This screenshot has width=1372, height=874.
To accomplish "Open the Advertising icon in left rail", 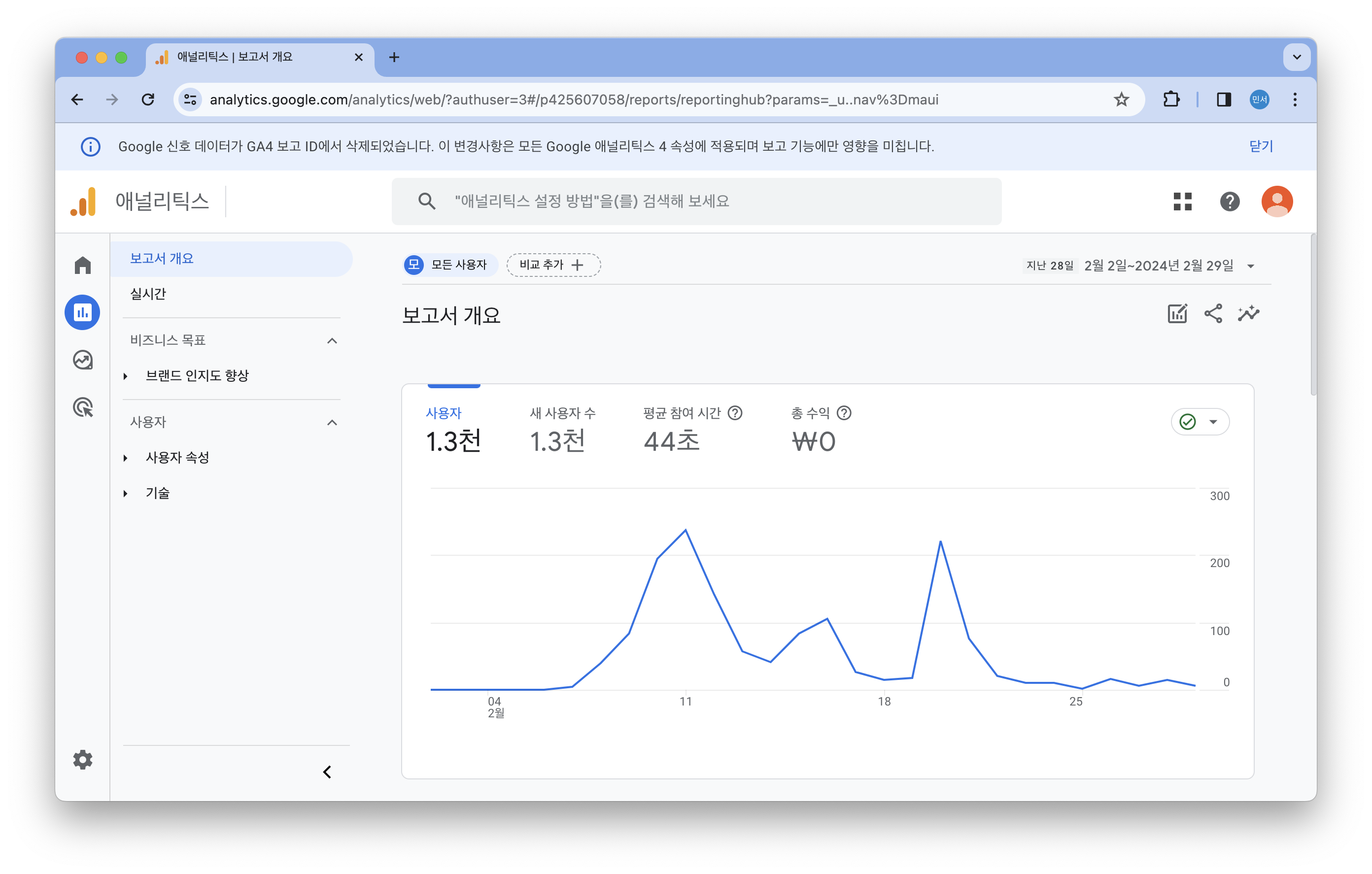I will (83, 407).
